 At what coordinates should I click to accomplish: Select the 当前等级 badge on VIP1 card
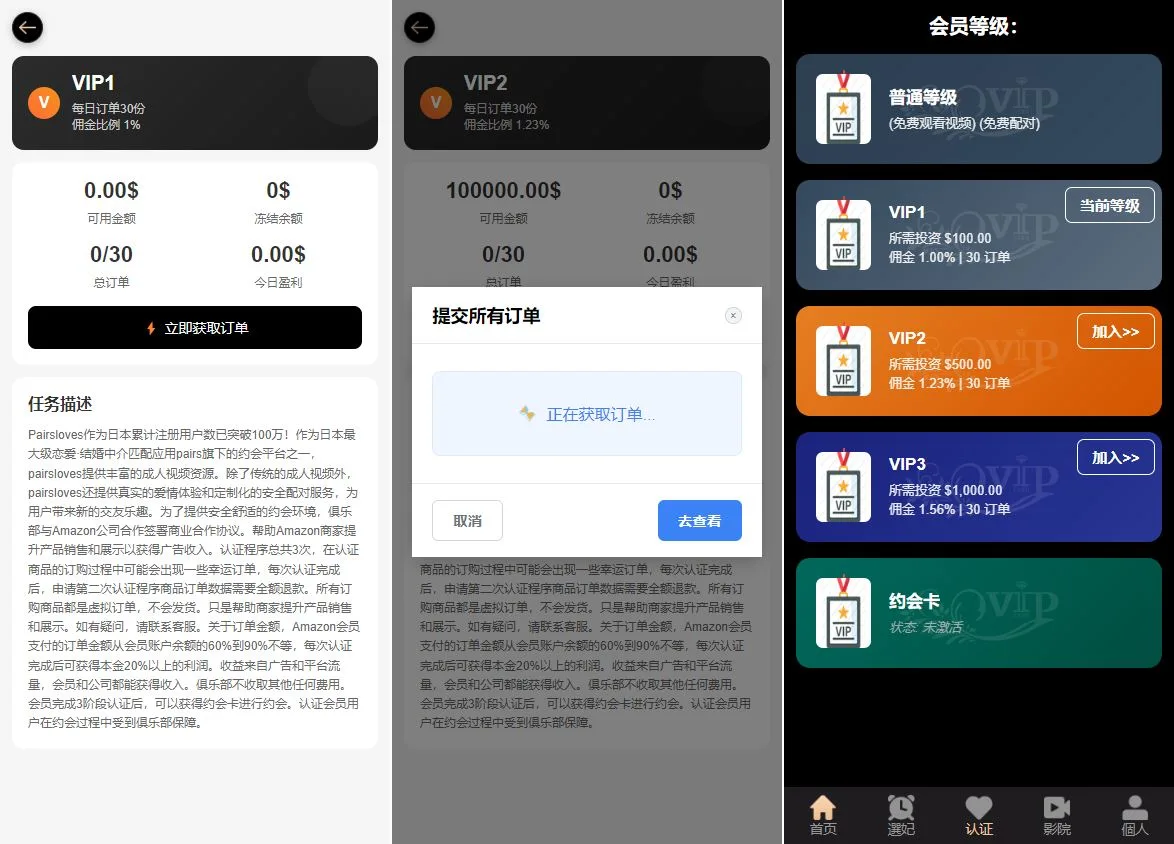1109,204
